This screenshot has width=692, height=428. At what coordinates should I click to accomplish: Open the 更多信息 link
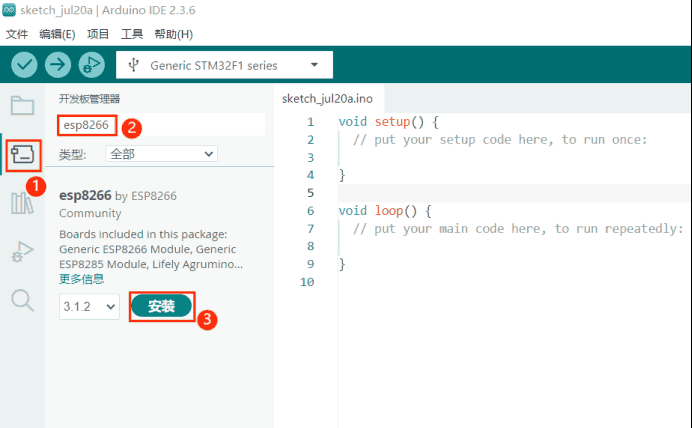point(81,279)
